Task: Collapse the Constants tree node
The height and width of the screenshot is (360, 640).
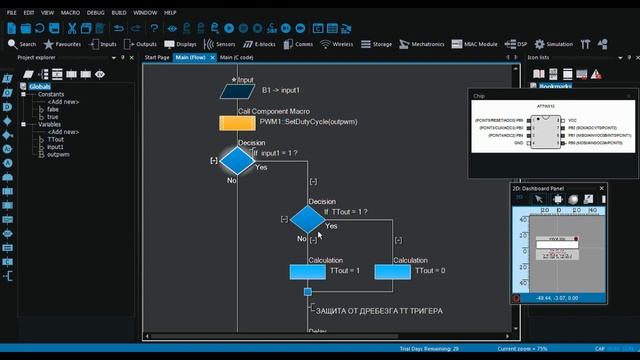Action: (24, 94)
